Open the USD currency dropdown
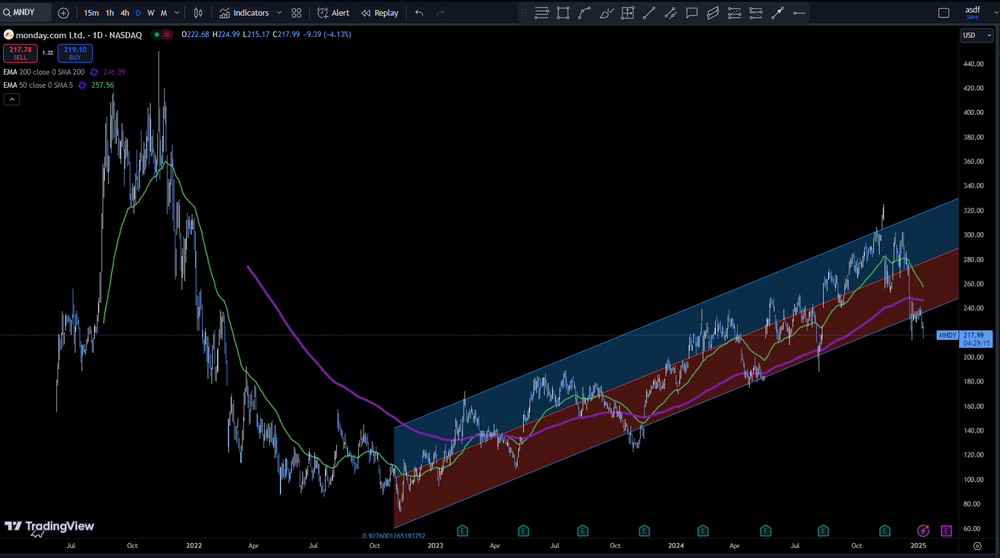Image resolution: width=1000 pixels, height=558 pixels. tap(976, 35)
